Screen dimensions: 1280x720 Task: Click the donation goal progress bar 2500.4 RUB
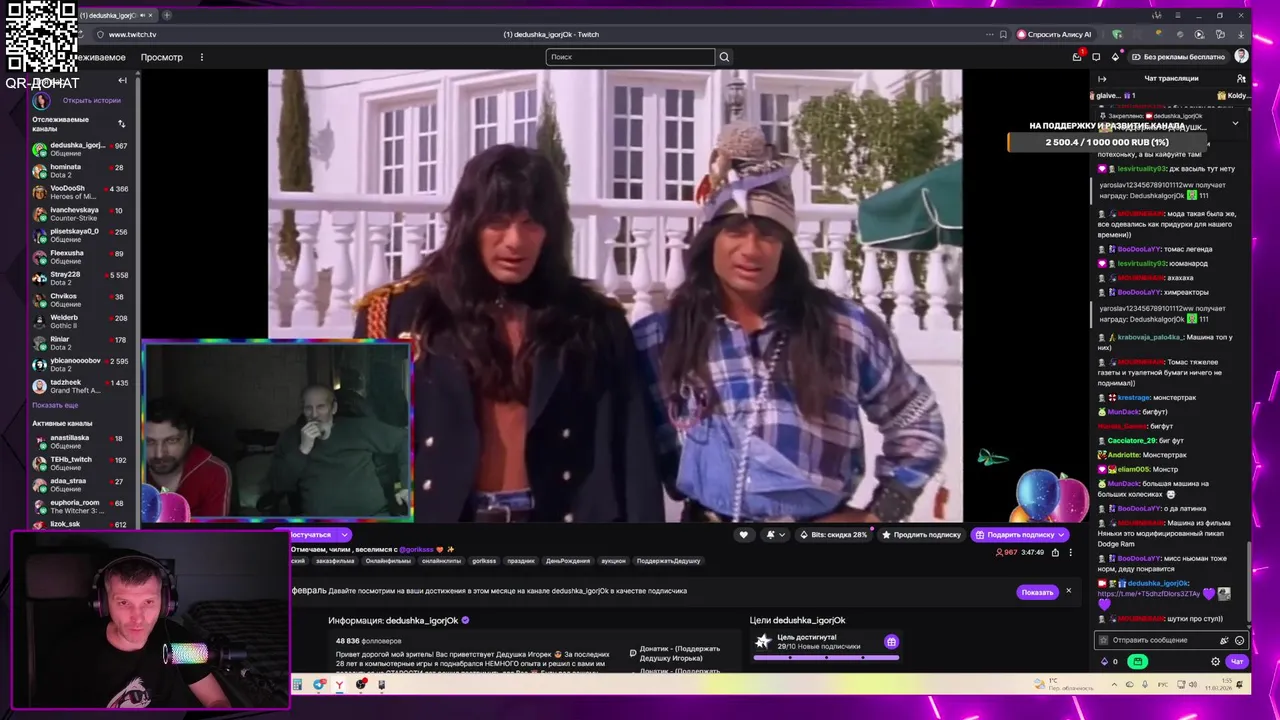(x=1107, y=142)
